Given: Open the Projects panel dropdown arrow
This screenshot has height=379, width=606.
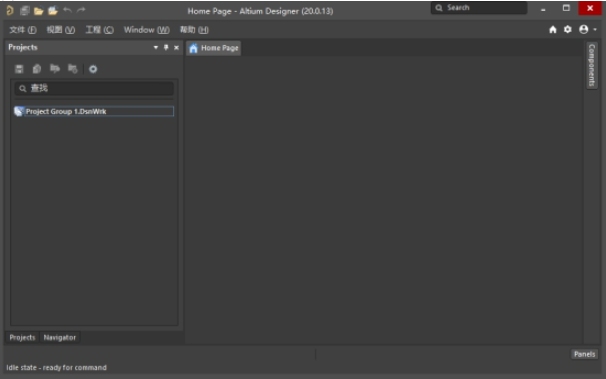Looking at the screenshot, I should 156,48.
